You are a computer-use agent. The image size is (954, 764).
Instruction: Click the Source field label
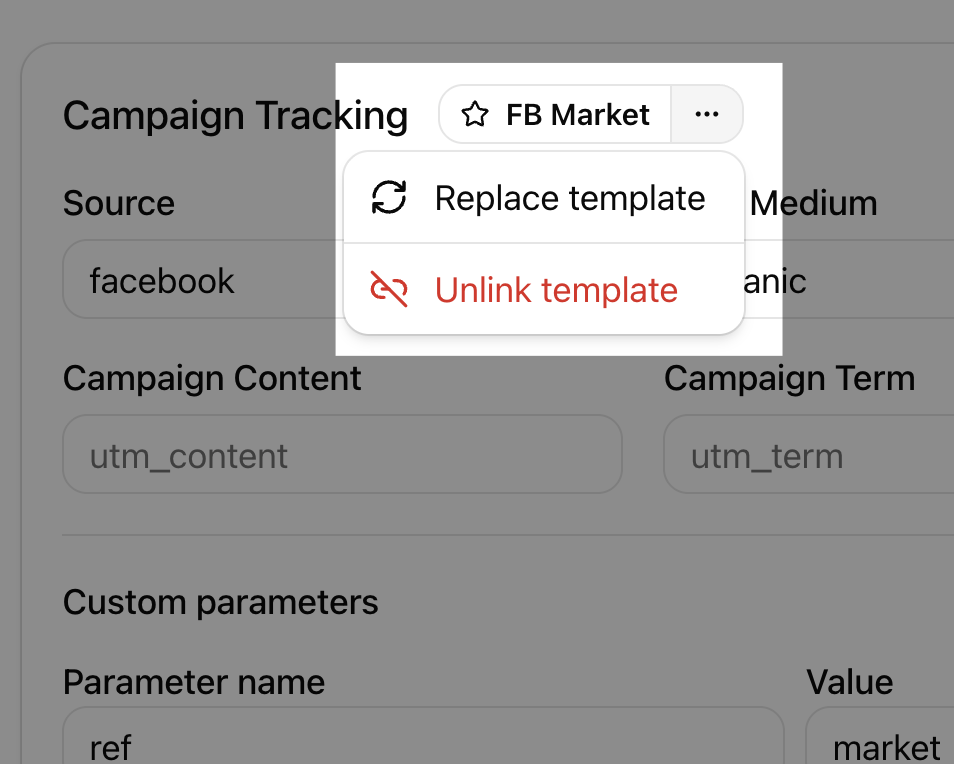coord(119,203)
